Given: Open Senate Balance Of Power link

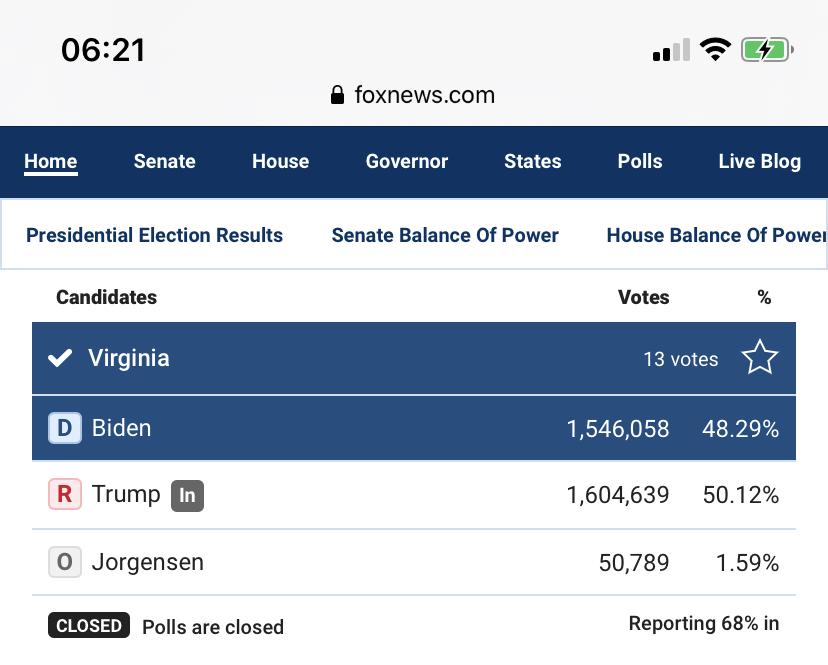Looking at the screenshot, I should pos(445,235).
